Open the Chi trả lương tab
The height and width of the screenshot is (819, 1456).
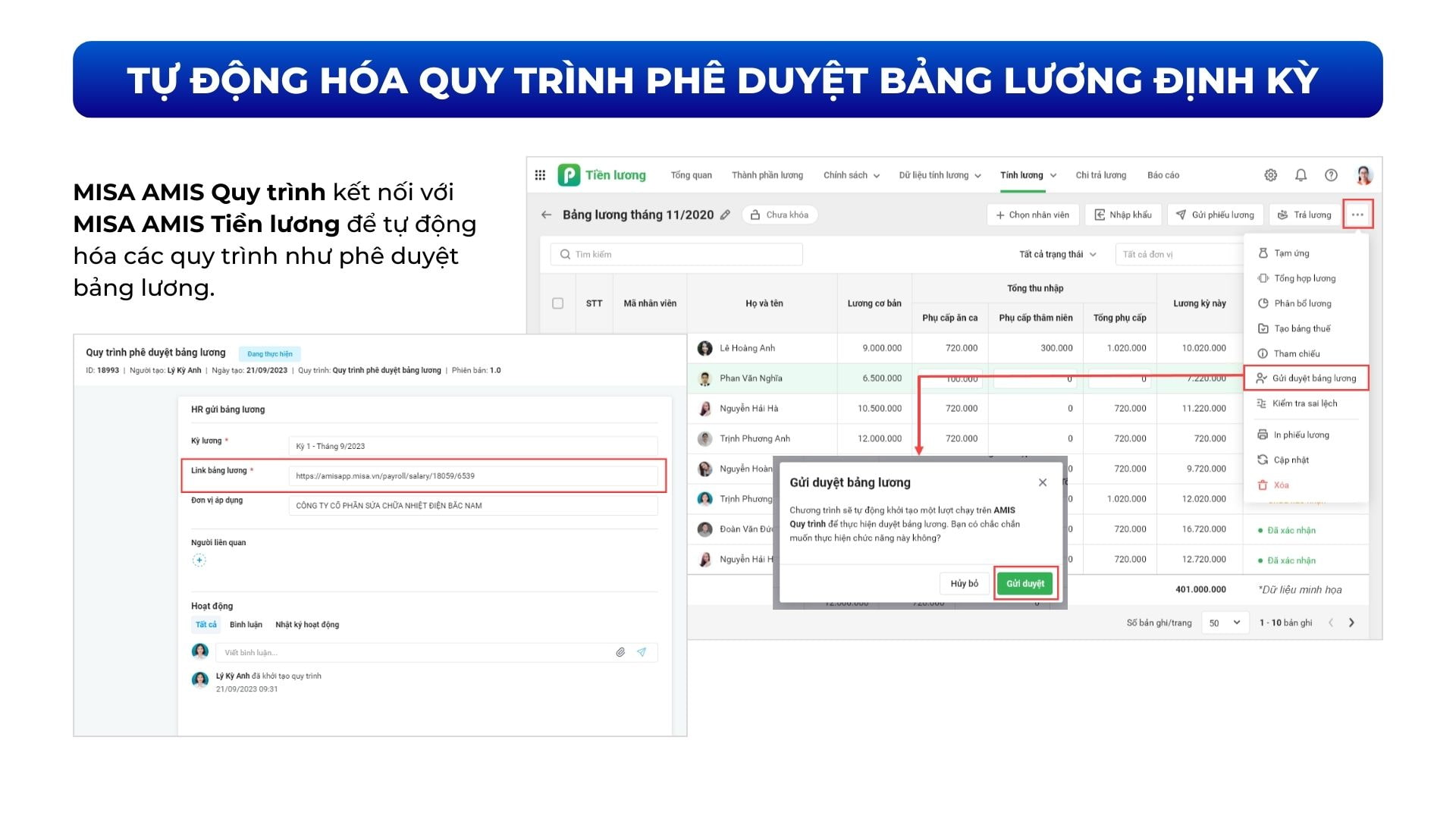tap(1101, 175)
